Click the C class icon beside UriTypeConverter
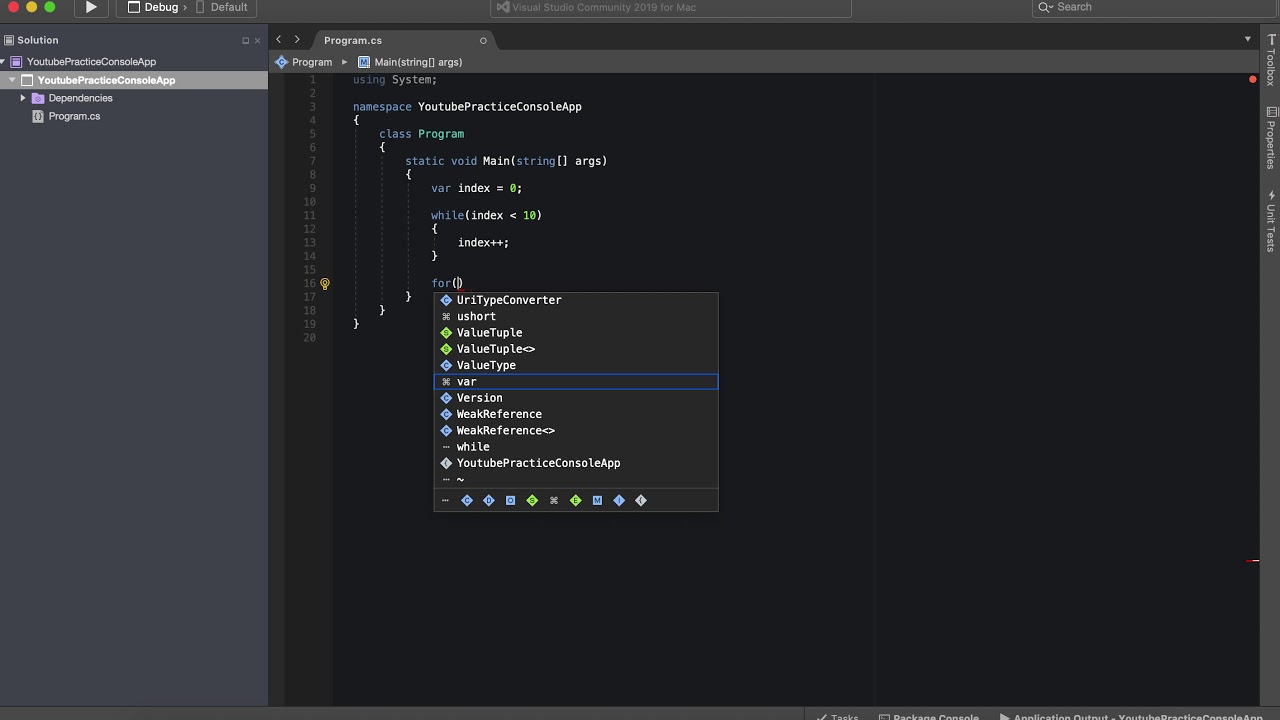The height and width of the screenshot is (720, 1280). tap(446, 300)
